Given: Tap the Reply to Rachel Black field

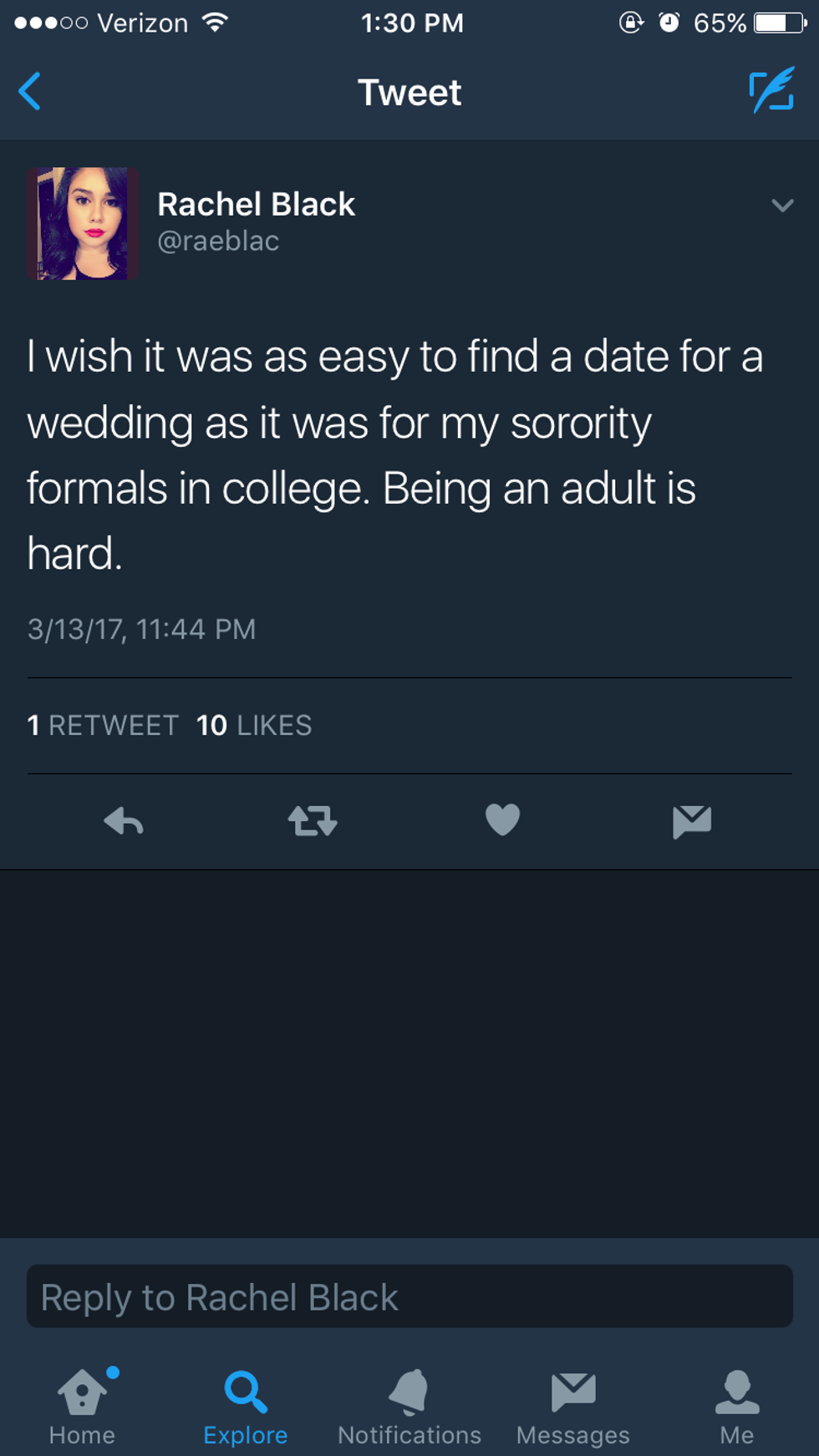Looking at the screenshot, I should click(409, 1296).
